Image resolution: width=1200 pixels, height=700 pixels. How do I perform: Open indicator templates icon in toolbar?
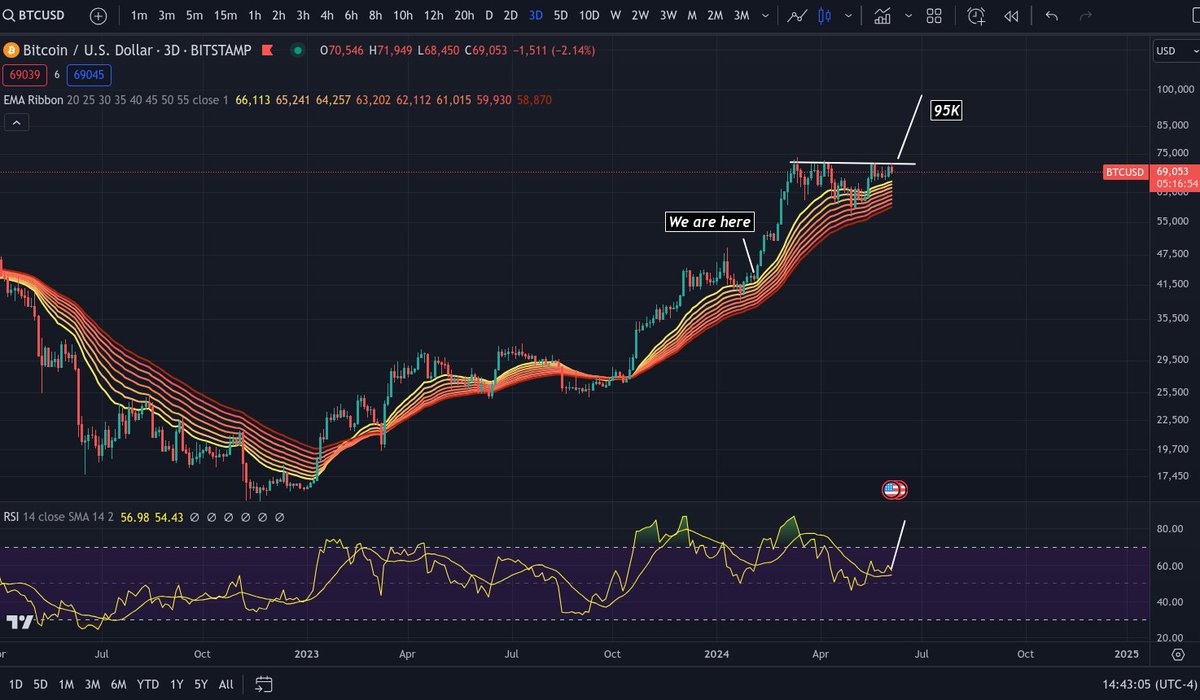coord(907,15)
